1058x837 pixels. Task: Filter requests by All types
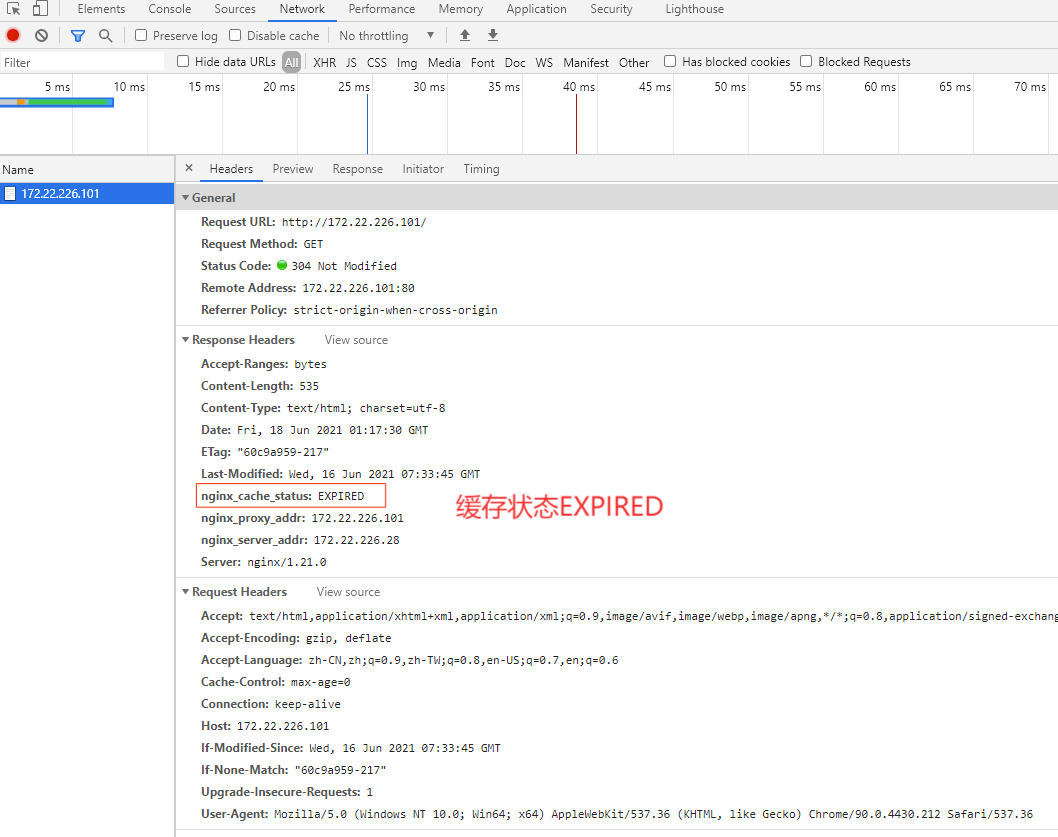(291, 62)
